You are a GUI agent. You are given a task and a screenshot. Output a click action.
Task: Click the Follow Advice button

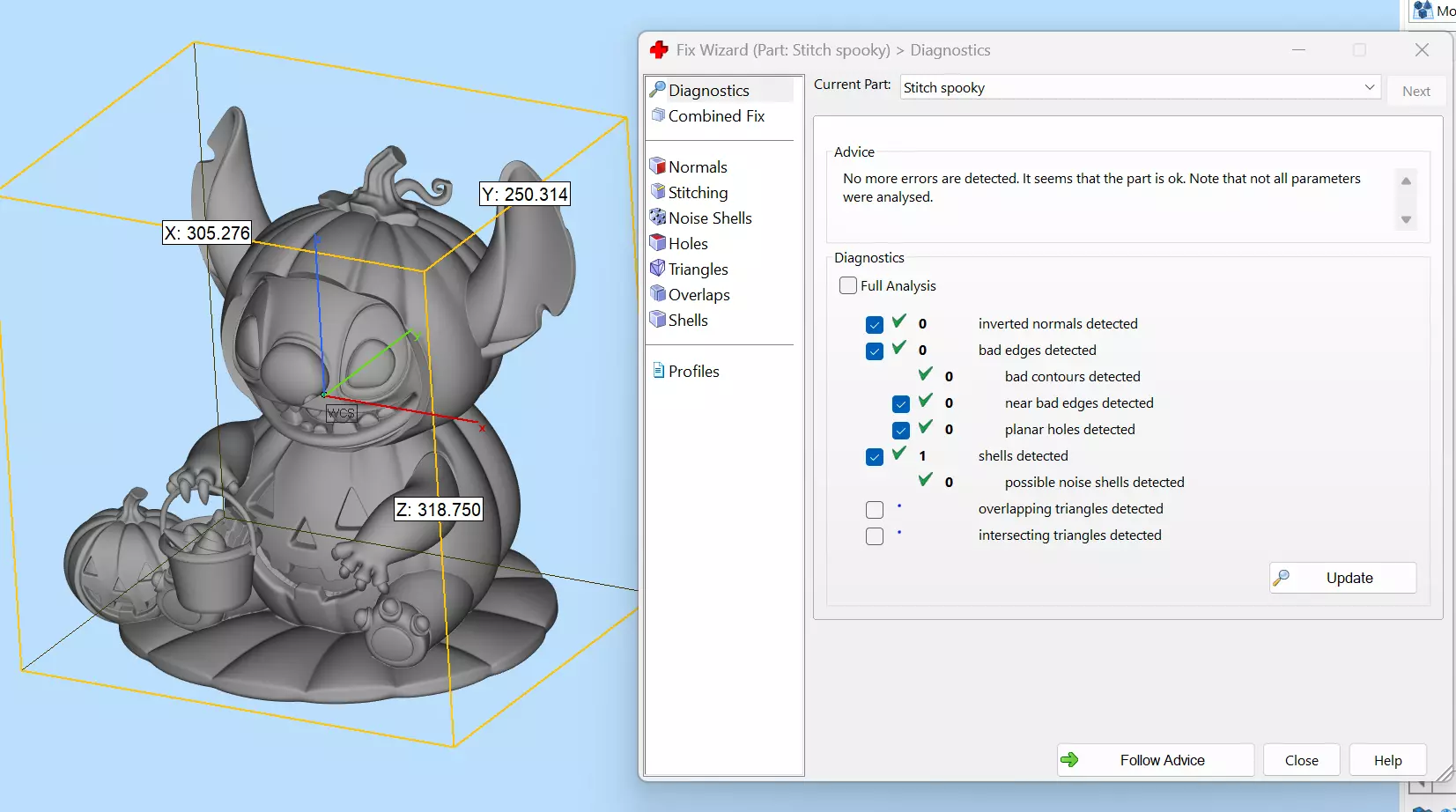coord(1155,760)
